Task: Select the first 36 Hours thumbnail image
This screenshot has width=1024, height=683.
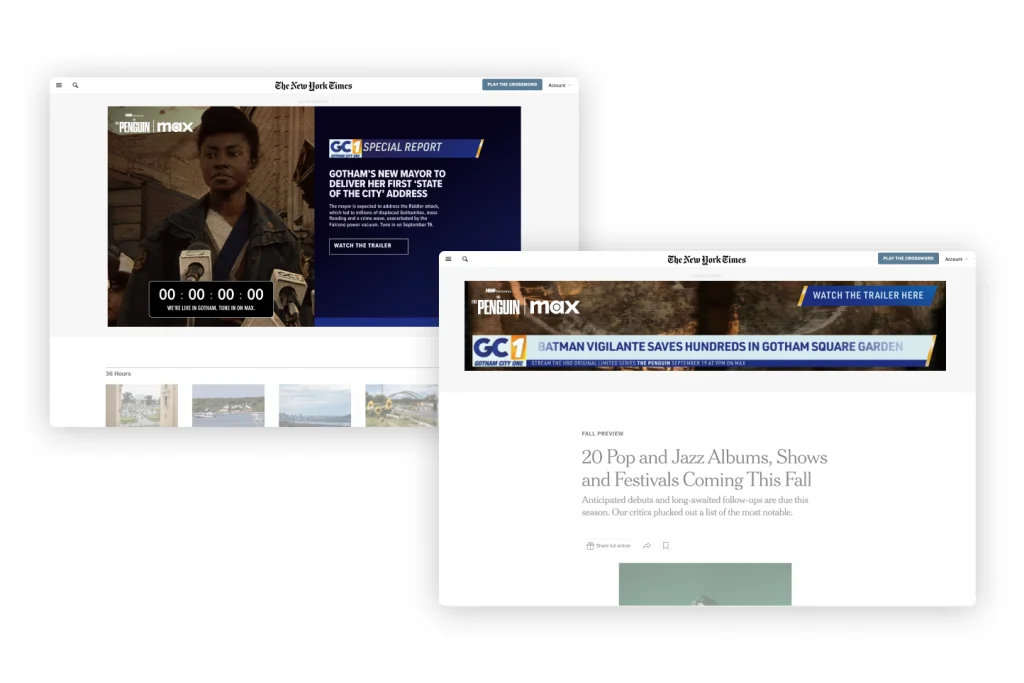Action: (x=141, y=405)
